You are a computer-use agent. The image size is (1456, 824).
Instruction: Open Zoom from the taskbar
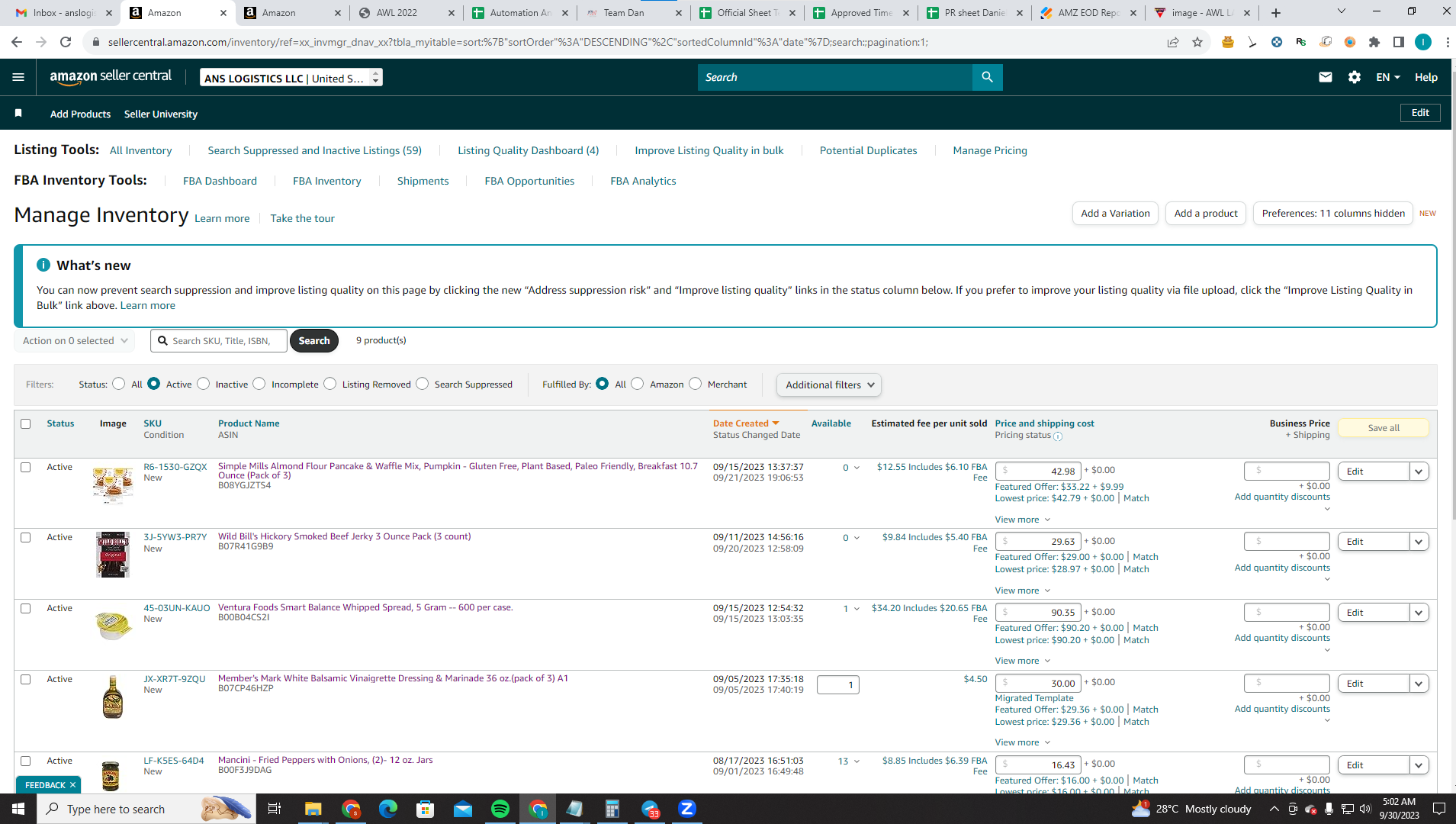point(687,809)
